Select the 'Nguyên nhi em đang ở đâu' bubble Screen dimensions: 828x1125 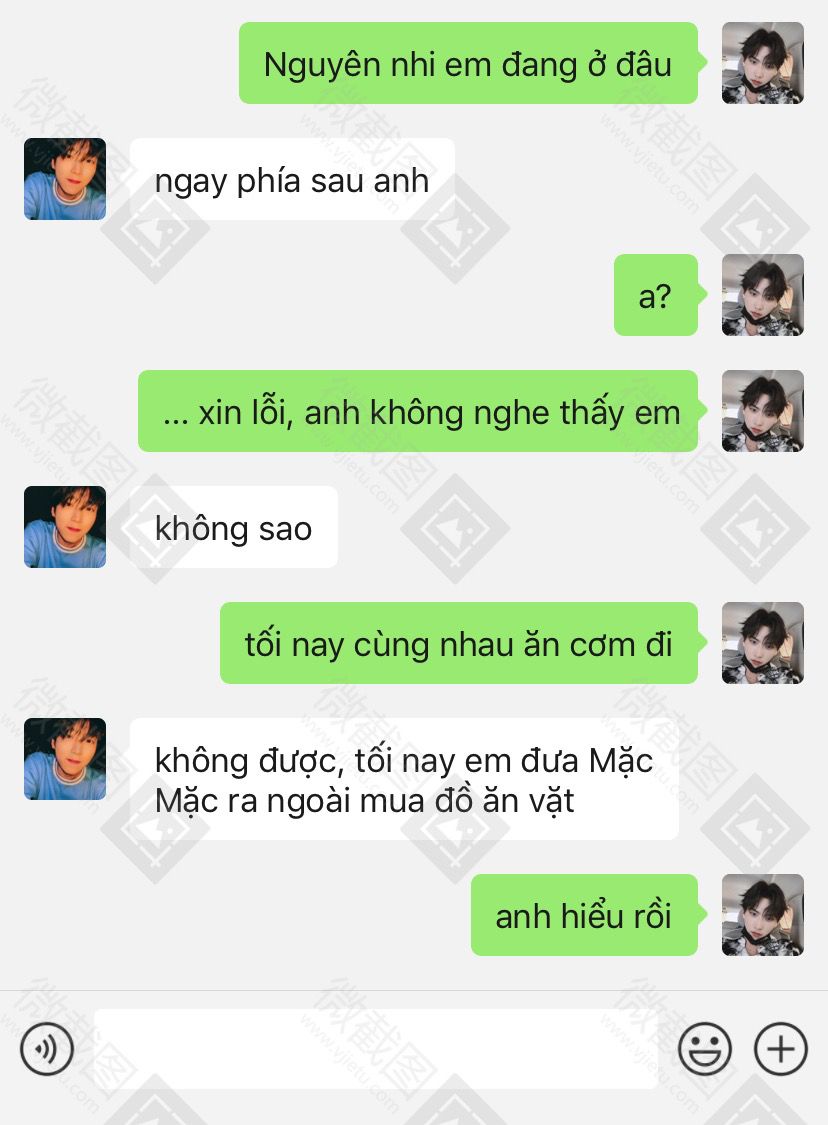coord(469,63)
